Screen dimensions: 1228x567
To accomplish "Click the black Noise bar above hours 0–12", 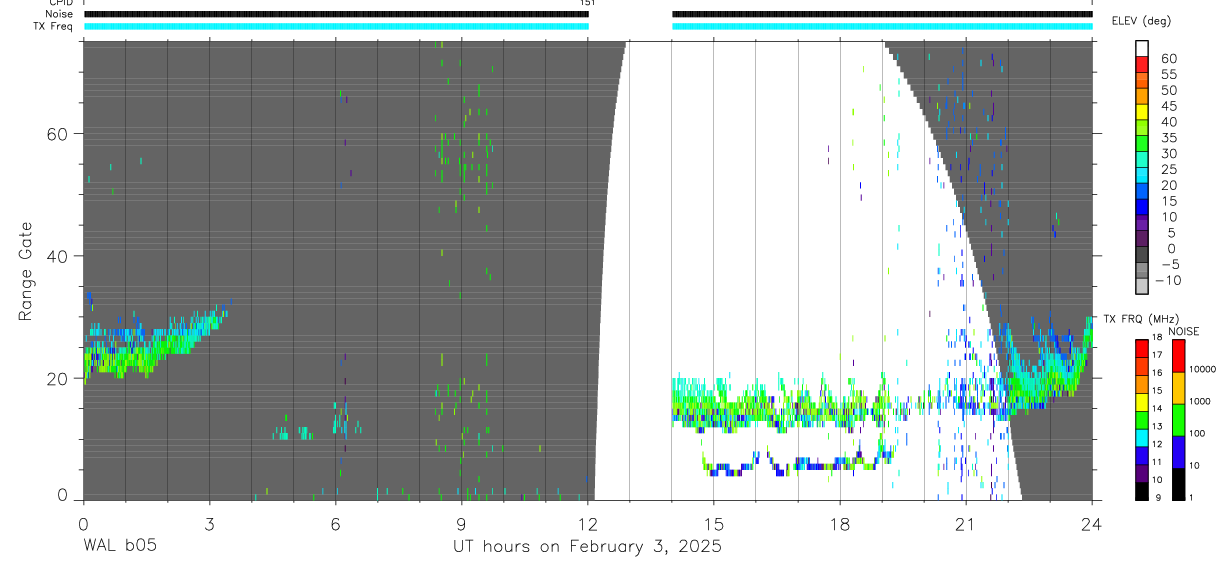I will point(336,14).
